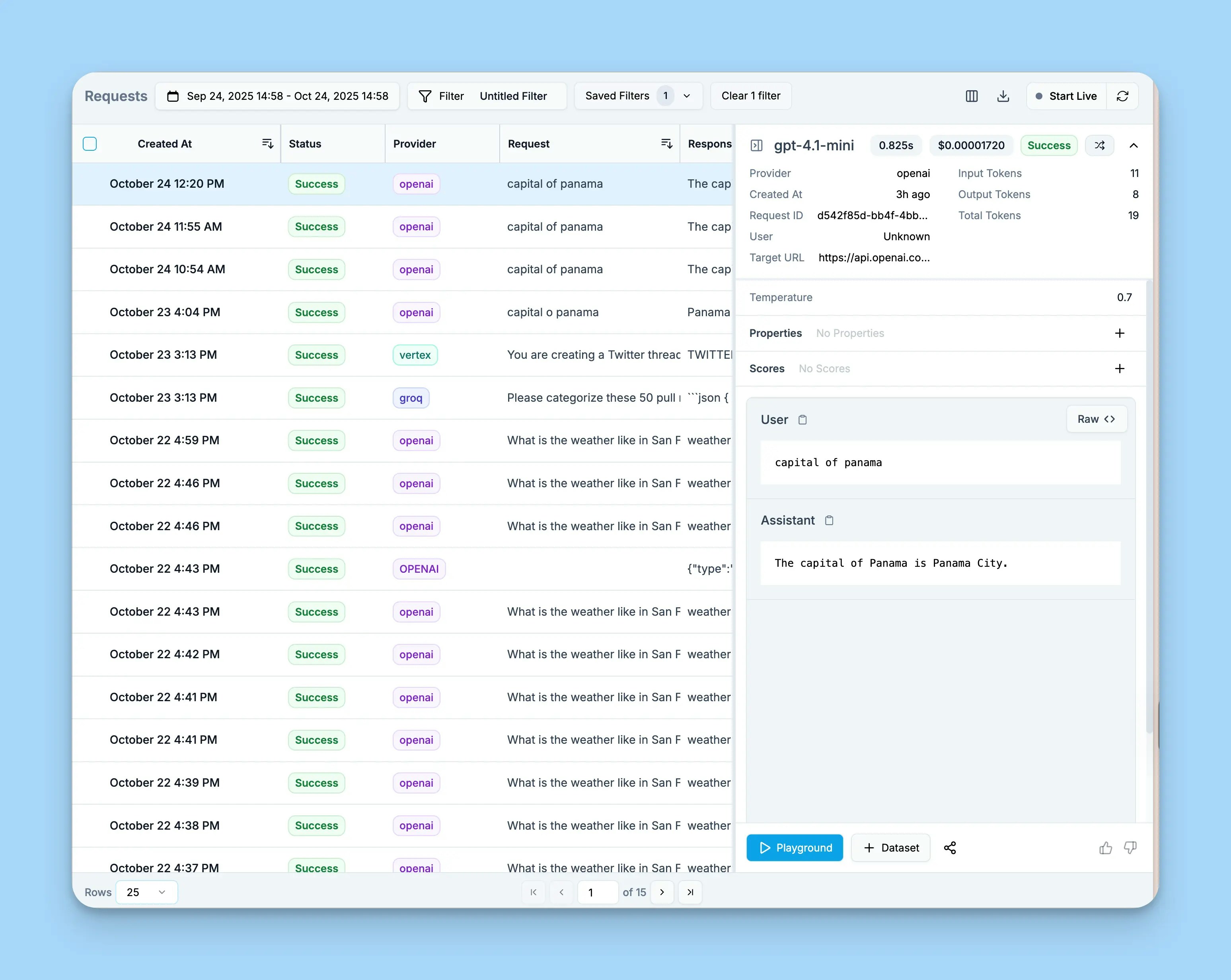Refresh the requests list
The image size is (1231, 980).
(1123, 96)
